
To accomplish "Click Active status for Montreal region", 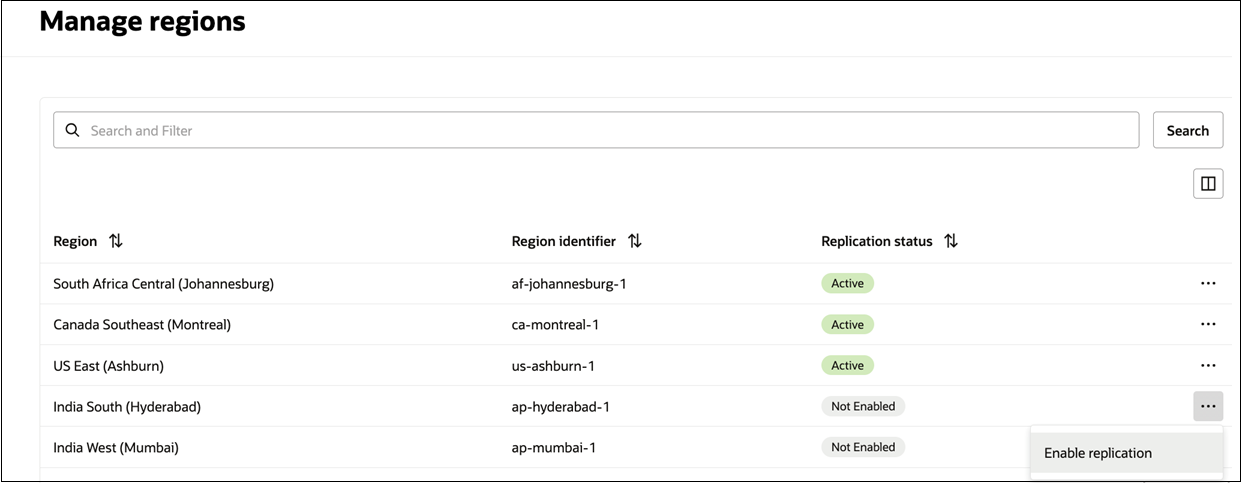I will point(847,325).
